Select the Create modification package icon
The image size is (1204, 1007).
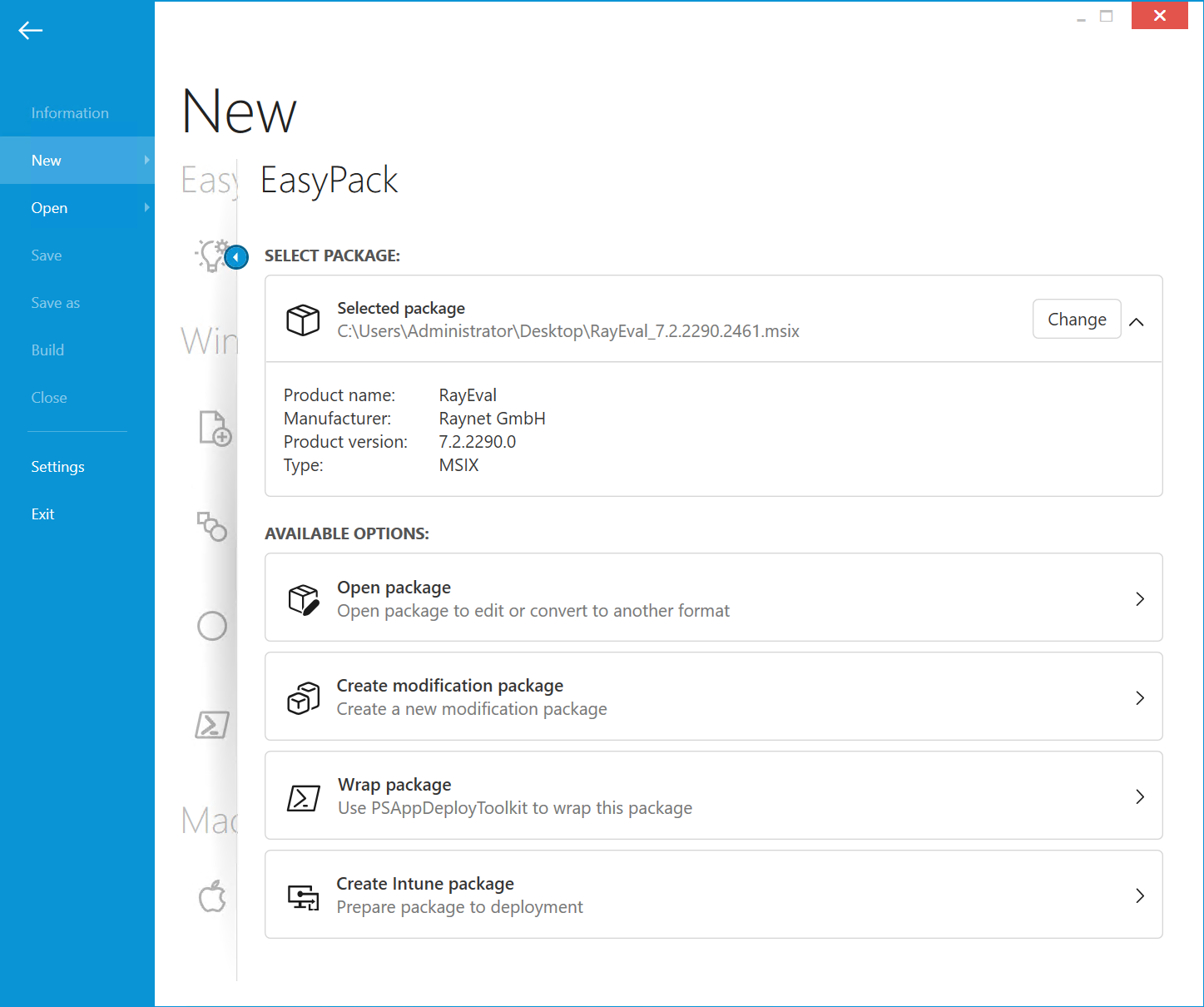click(x=303, y=697)
